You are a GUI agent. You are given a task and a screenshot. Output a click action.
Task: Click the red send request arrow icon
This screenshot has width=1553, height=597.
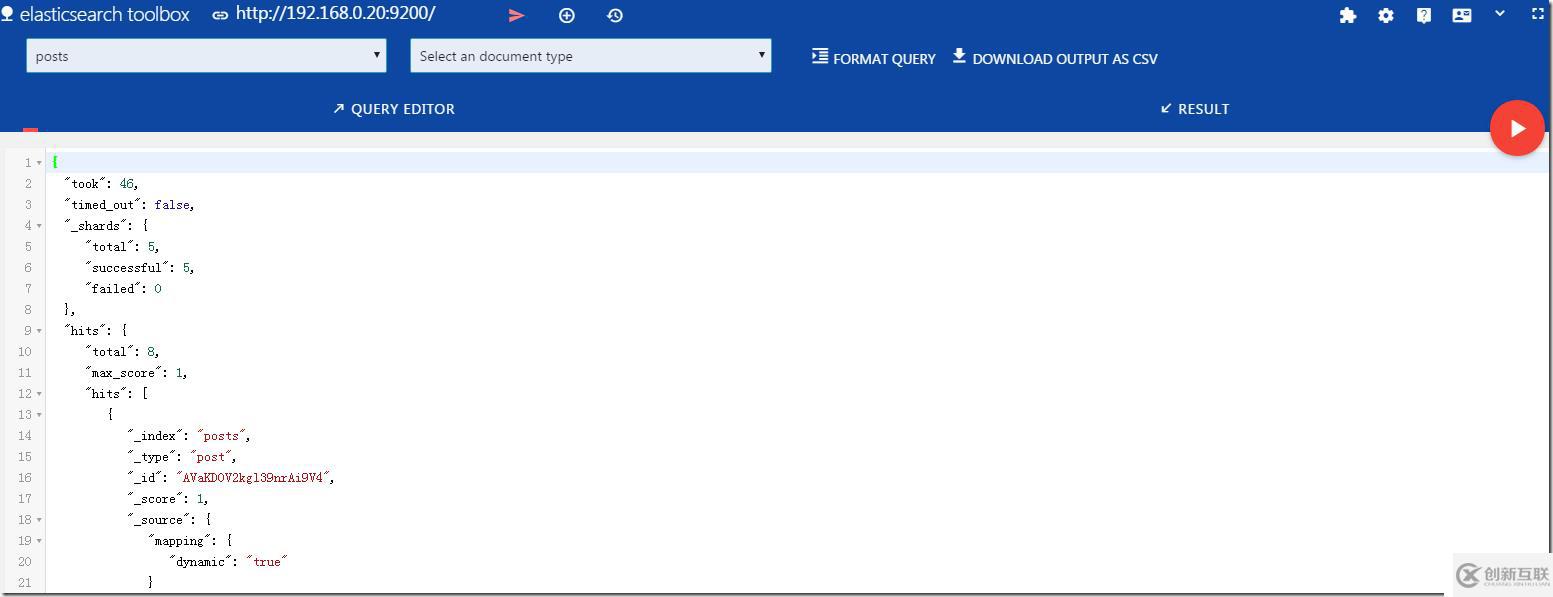[516, 16]
